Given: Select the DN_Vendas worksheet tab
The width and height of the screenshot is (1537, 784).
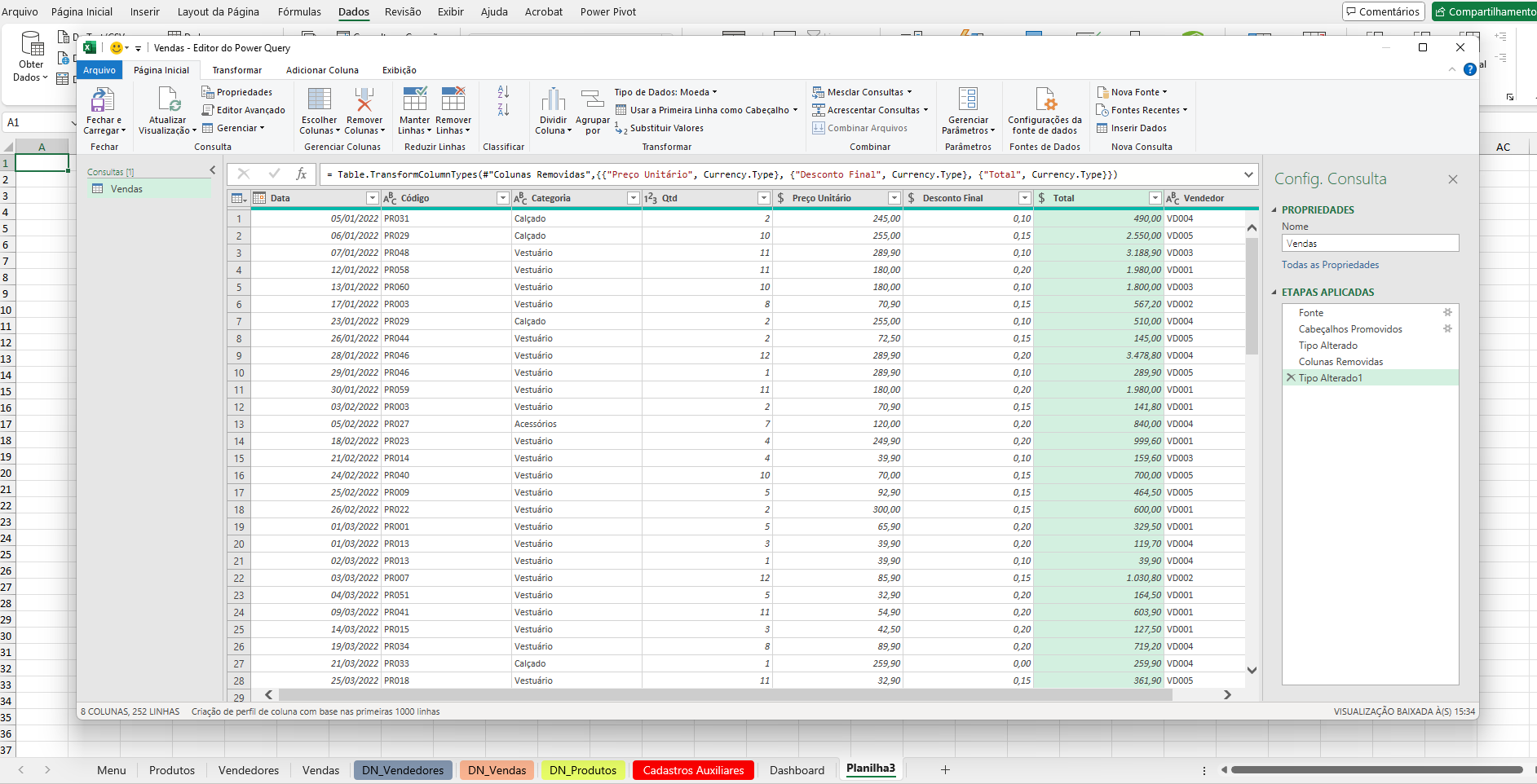Looking at the screenshot, I should pyautogui.click(x=497, y=770).
